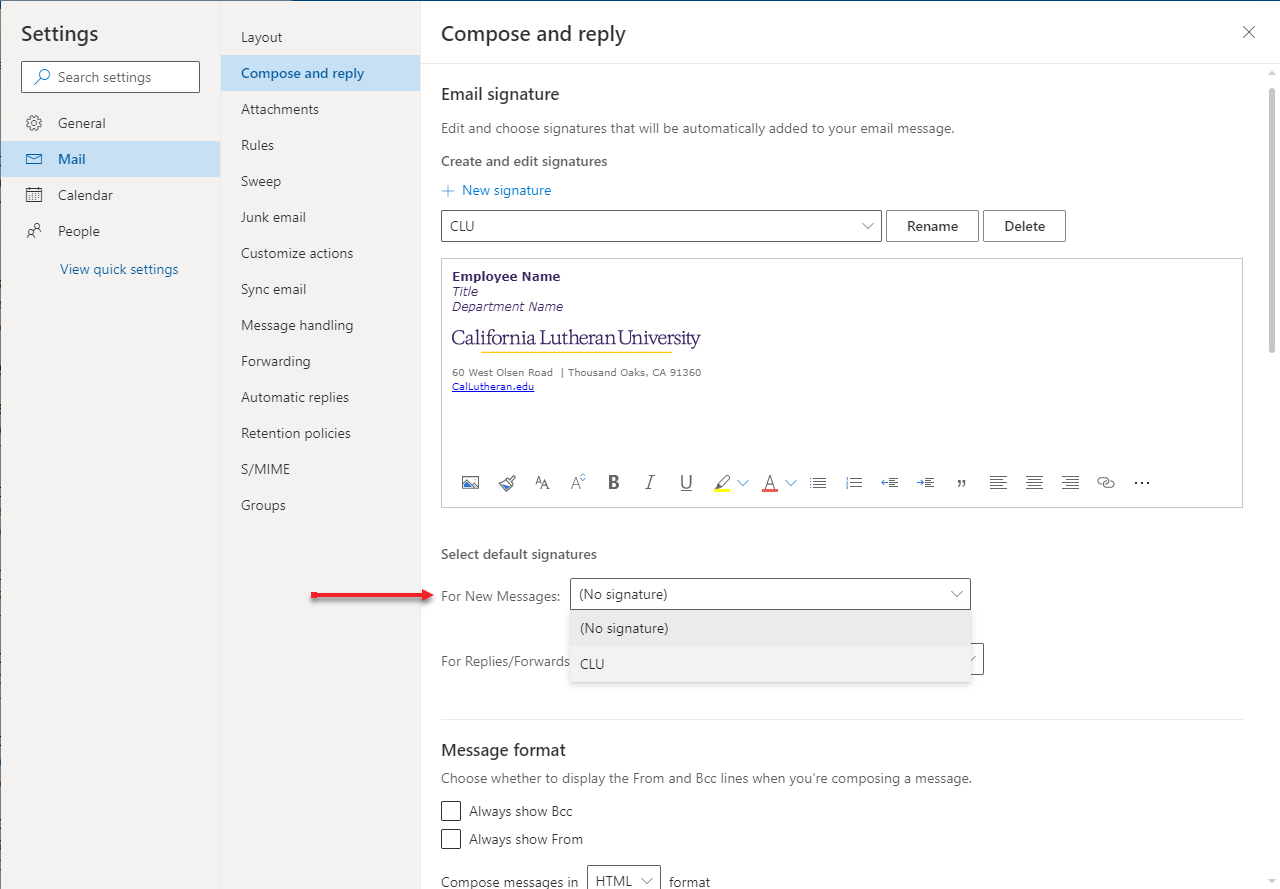
Task: Open the highlight color dropdown arrow
Action: coord(743,483)
